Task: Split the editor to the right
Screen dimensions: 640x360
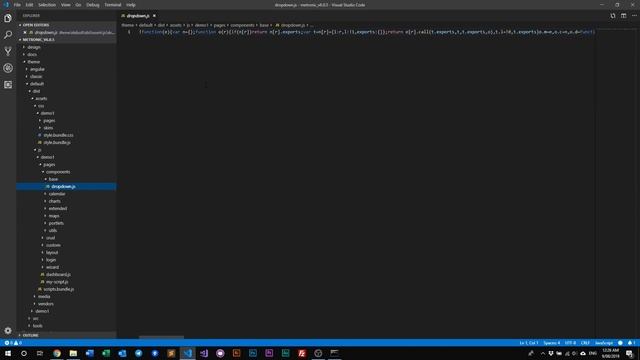Action: (x=623, y=16)
